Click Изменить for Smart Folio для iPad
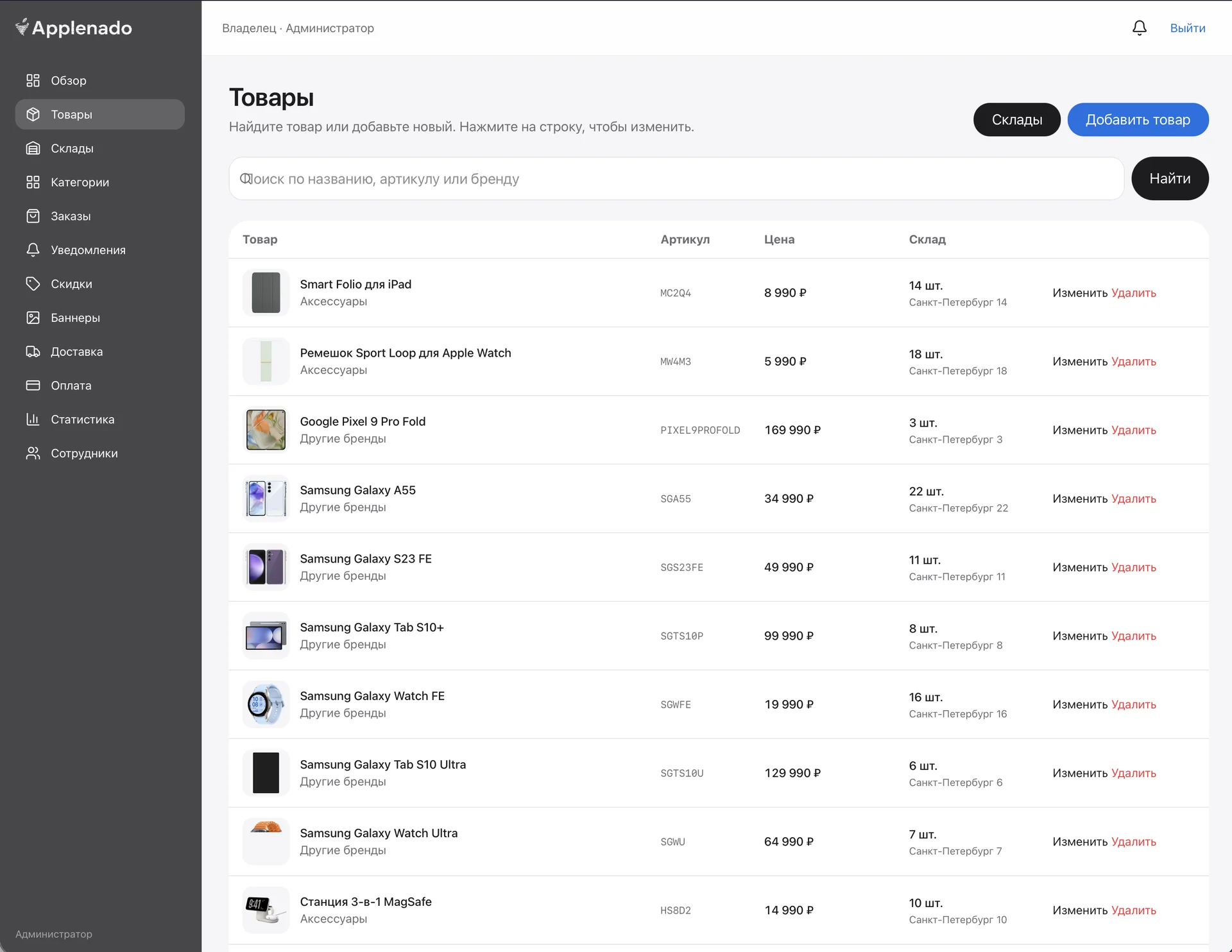The height and width of the screenshot is (952, 1232). (1080, 293)
